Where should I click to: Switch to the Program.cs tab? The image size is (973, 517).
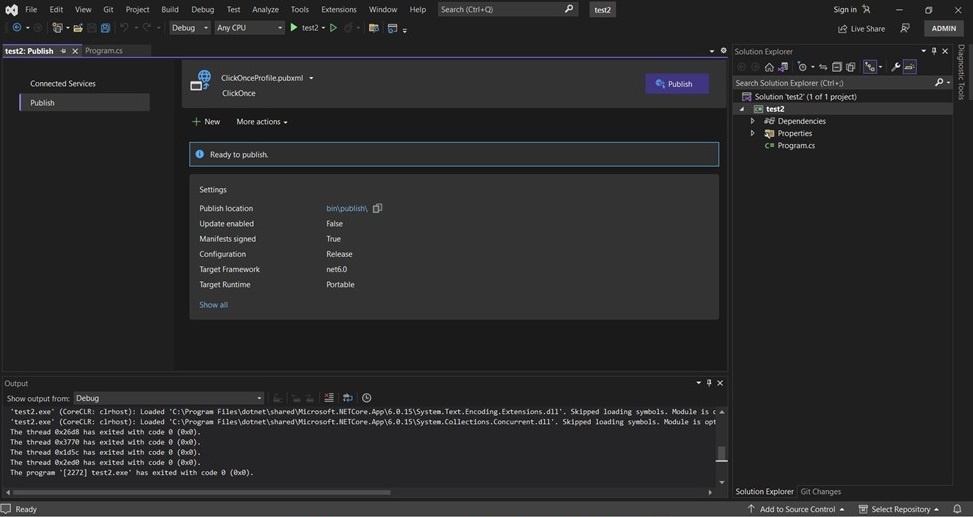(104, 51)
